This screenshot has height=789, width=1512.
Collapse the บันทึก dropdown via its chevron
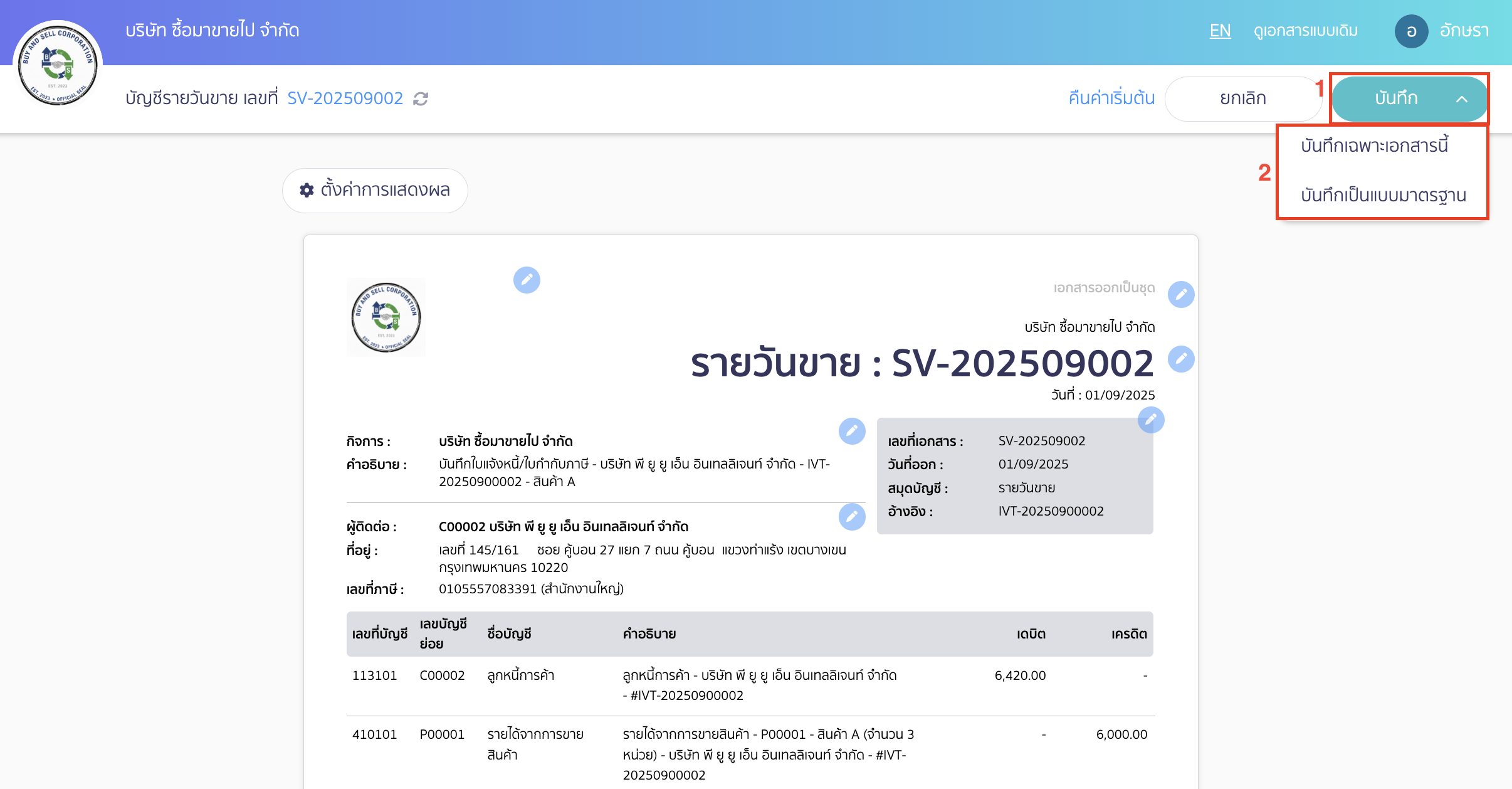click(1463, 98)
